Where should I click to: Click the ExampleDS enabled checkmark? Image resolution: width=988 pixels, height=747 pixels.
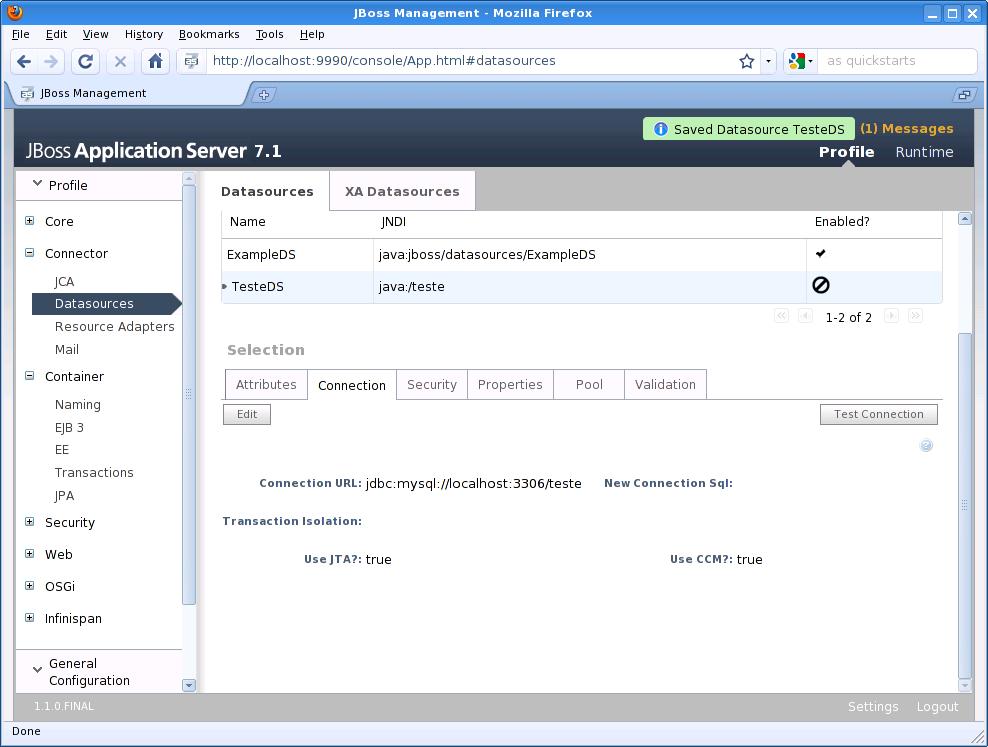(820, 253)
